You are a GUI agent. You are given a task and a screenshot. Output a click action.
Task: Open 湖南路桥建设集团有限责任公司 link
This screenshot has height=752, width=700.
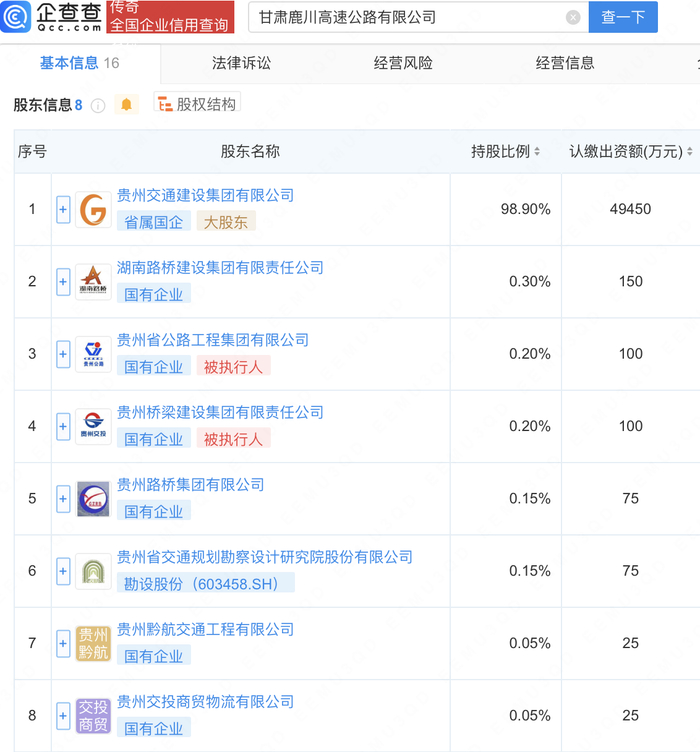220,268
